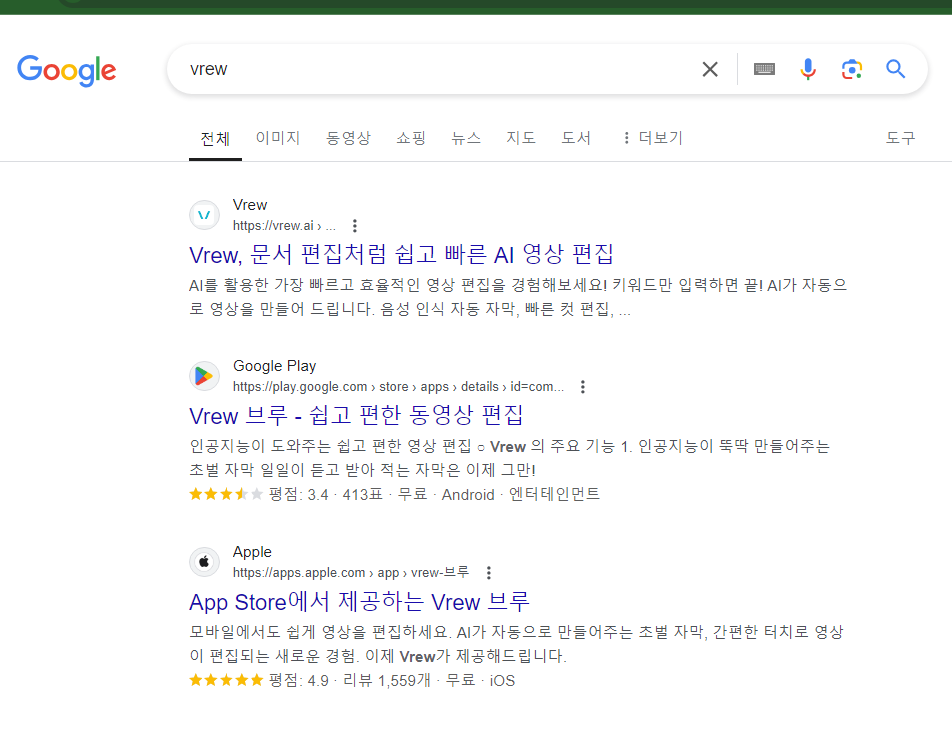Switch to the 동영상 tab
Screen dimensions: 952x729
coord(348,138)
